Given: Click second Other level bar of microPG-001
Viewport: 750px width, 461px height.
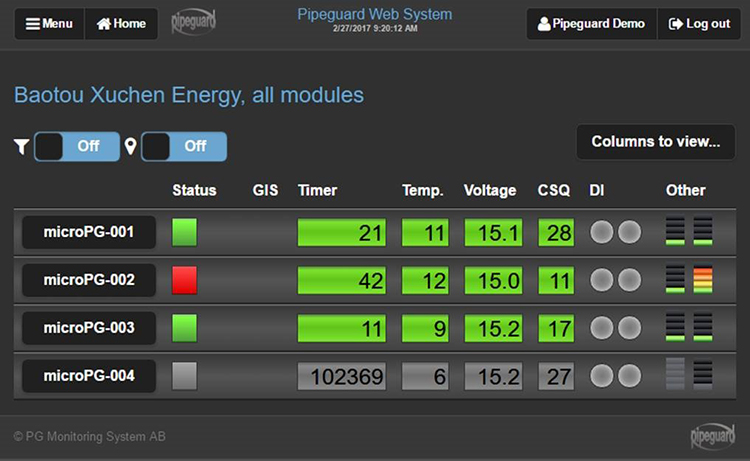Looking at the screenshot, I should click(x=703, y=231).
